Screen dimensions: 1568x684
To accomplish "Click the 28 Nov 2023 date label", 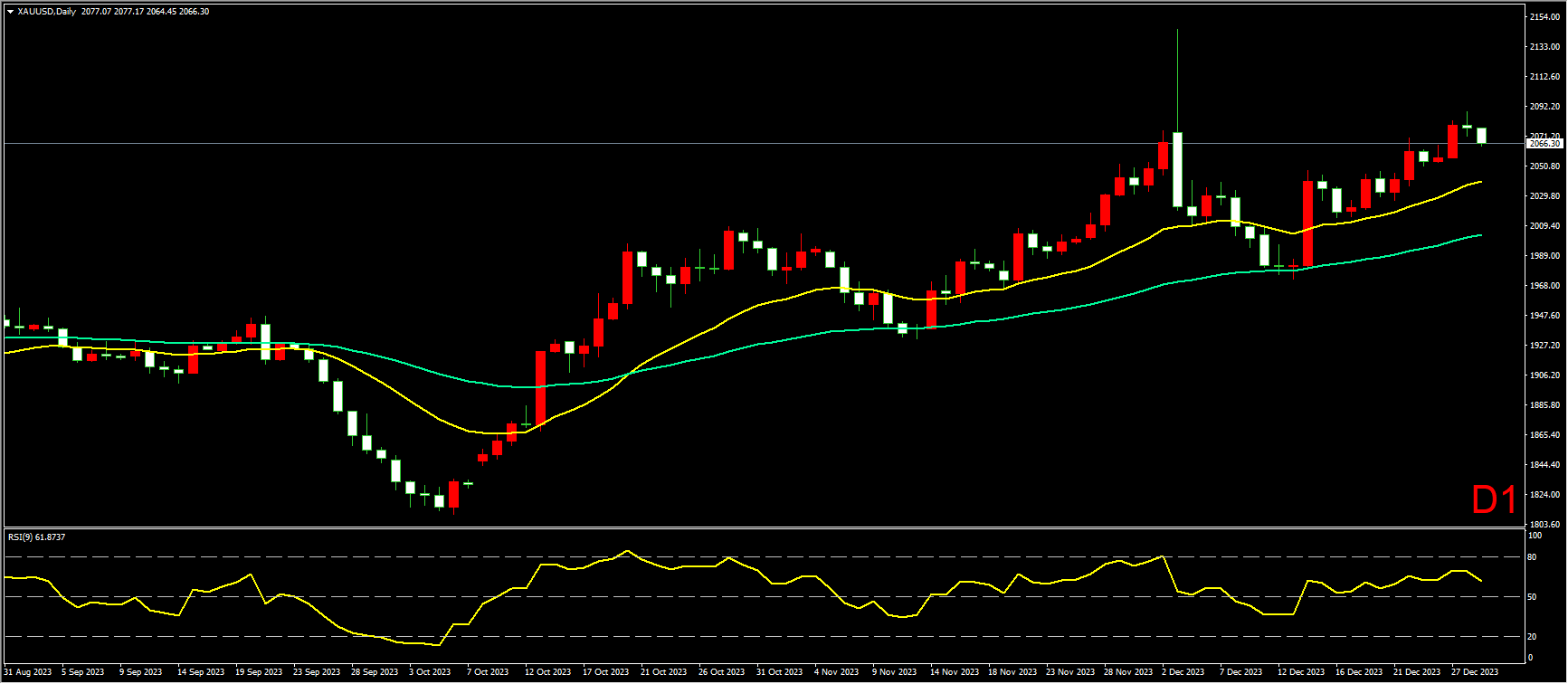I will point(1127,672).
